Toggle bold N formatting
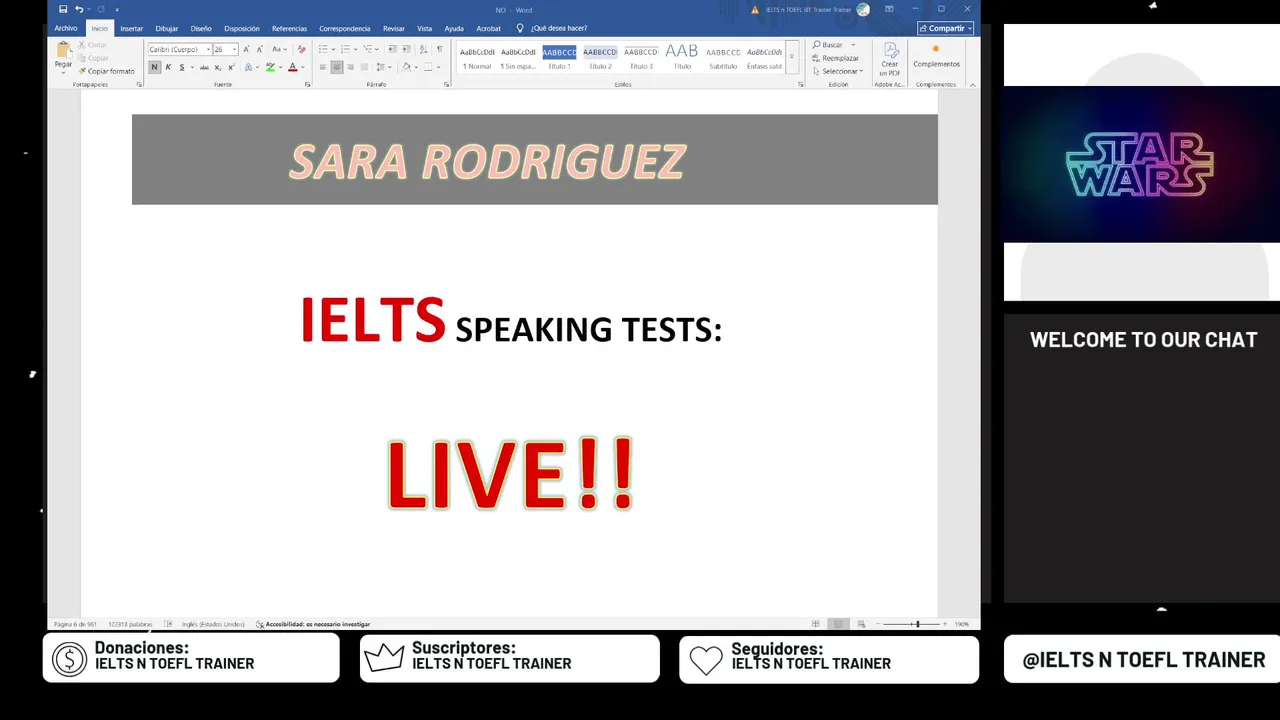The image size is (1280, 720). click(x=154, y=67)
